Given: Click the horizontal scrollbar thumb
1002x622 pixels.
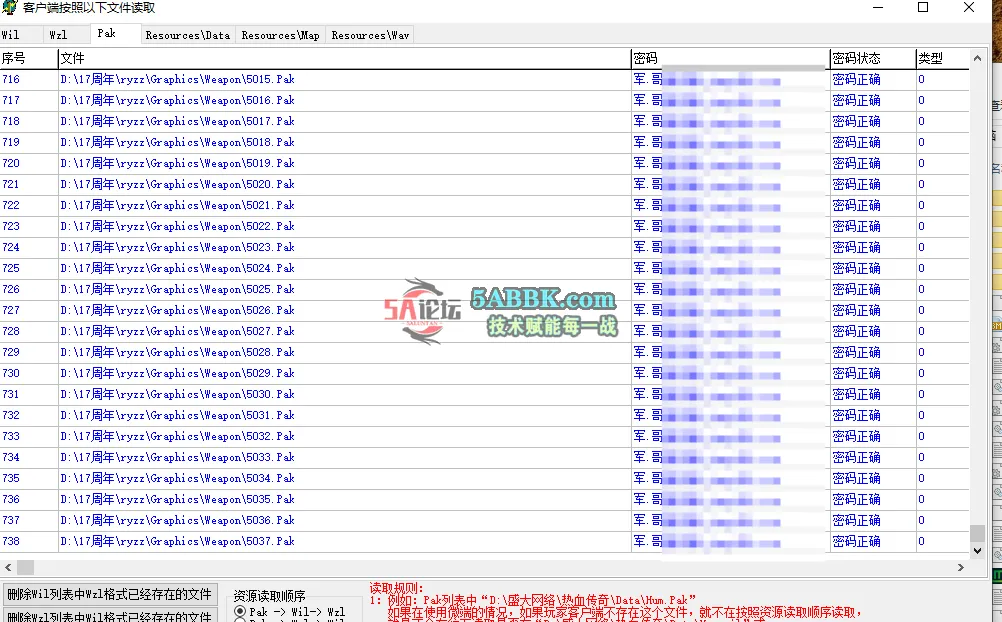Looking at the screenshot, I should [26, 567].
